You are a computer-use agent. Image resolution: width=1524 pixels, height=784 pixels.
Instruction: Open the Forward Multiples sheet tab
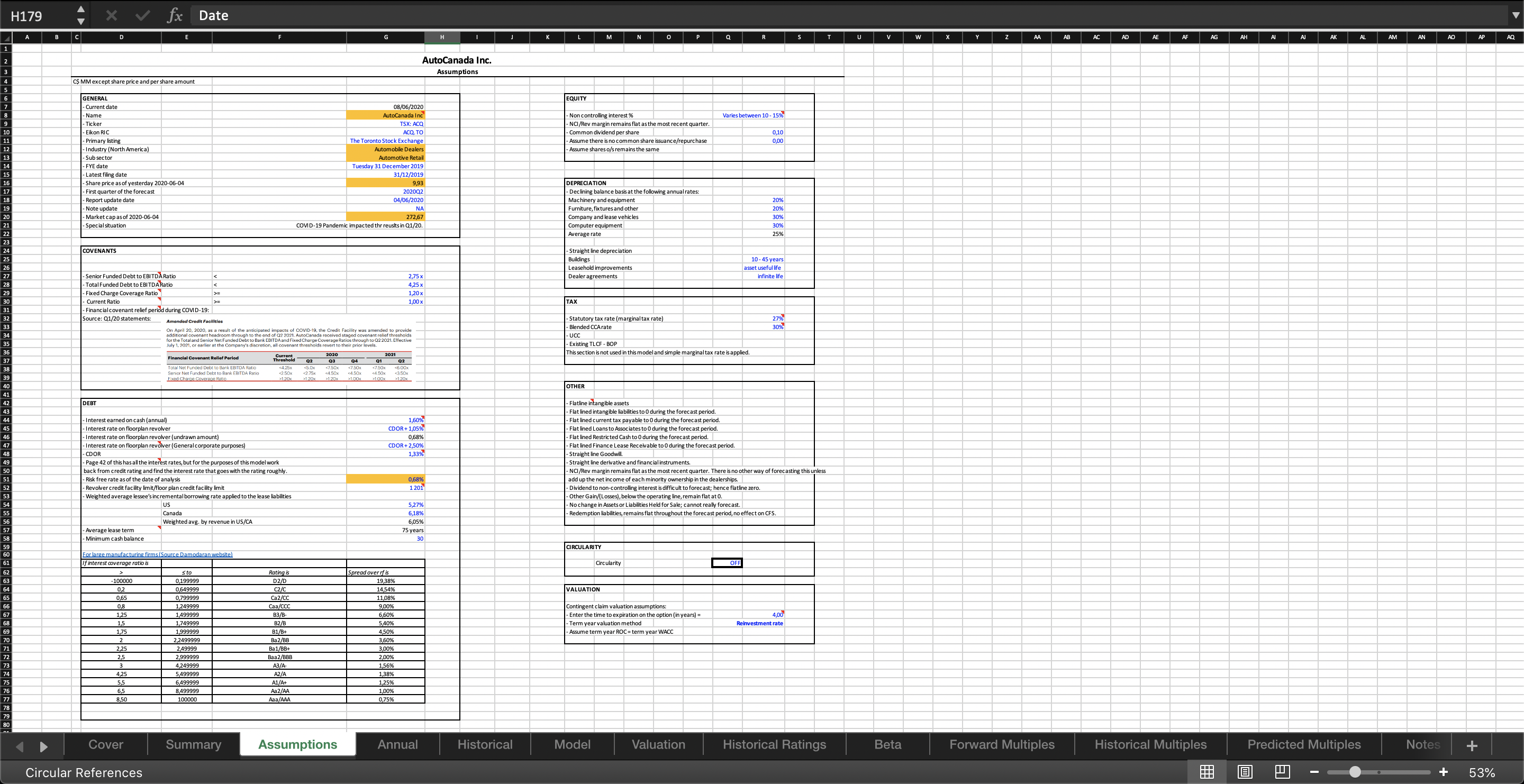[1002, 744]
